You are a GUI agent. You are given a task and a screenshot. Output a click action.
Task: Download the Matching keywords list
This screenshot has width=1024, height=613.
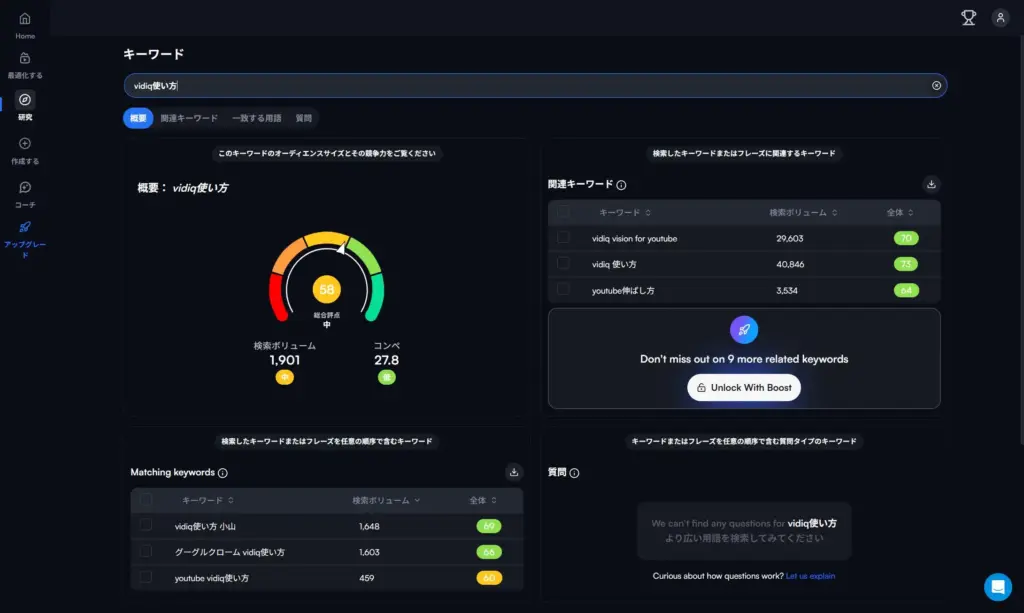(x=514, y=472)
